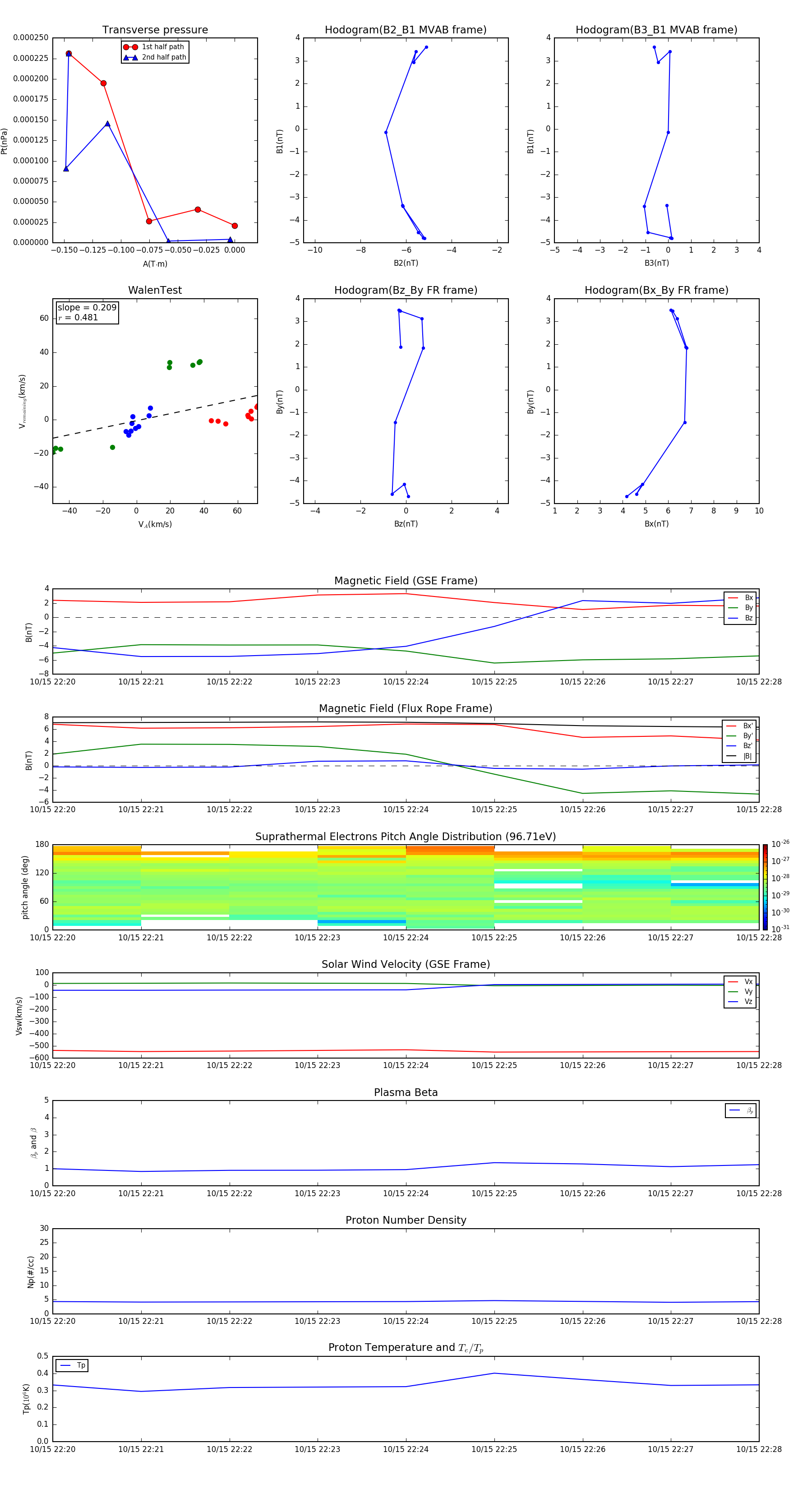Select 'Hodogram(B2_B1 MVAB frame)' title

tap(406, 30)
